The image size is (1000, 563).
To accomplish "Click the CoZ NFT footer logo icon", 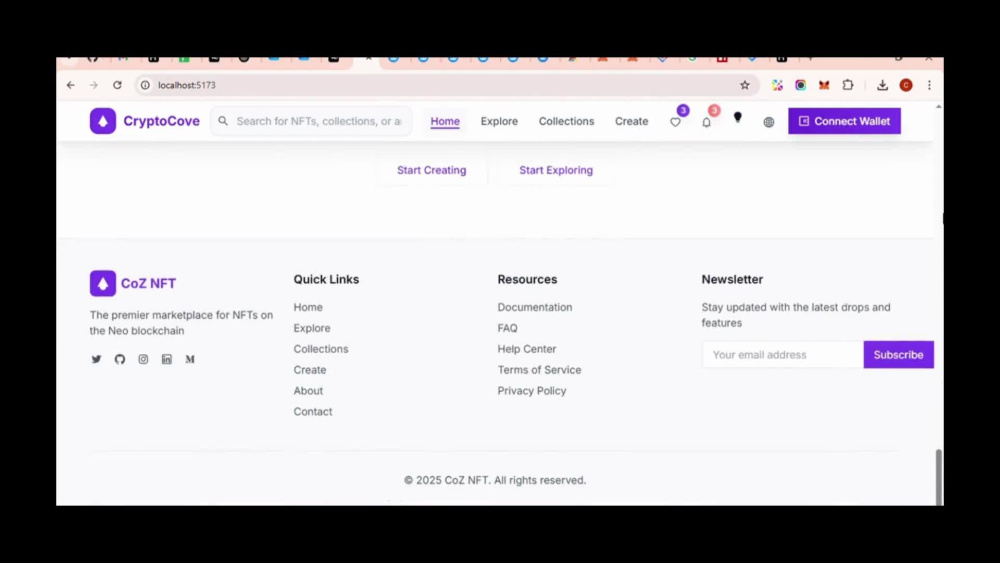I will (103, 283).
